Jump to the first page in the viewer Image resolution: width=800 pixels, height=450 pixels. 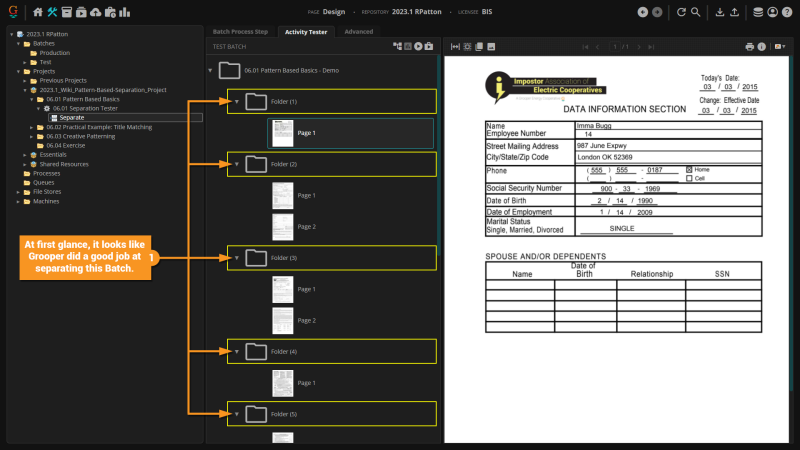(585, 47)
